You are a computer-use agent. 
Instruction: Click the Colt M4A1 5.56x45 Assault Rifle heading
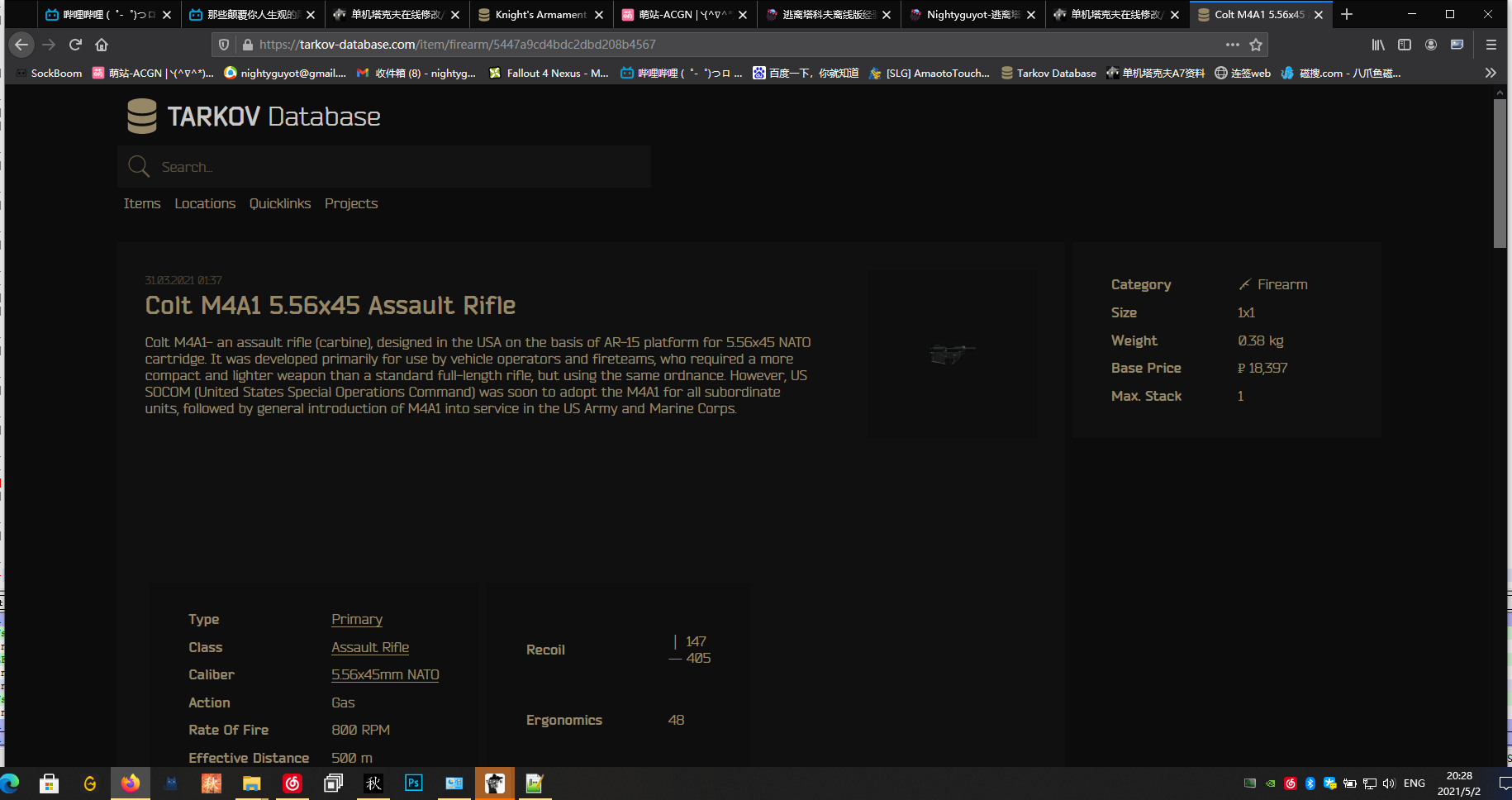point(330,306)
